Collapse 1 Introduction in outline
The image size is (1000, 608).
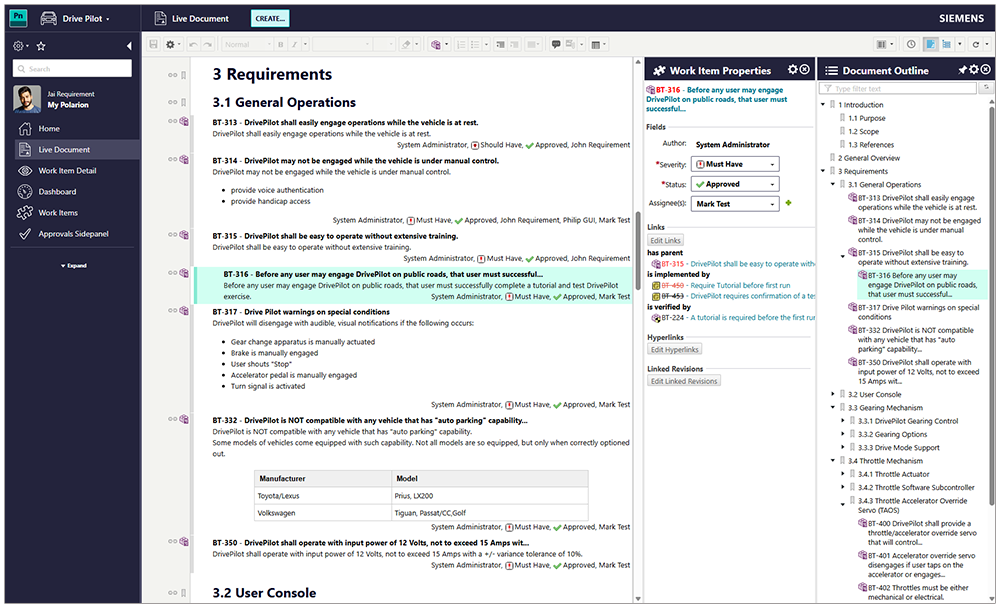(823, 104)
